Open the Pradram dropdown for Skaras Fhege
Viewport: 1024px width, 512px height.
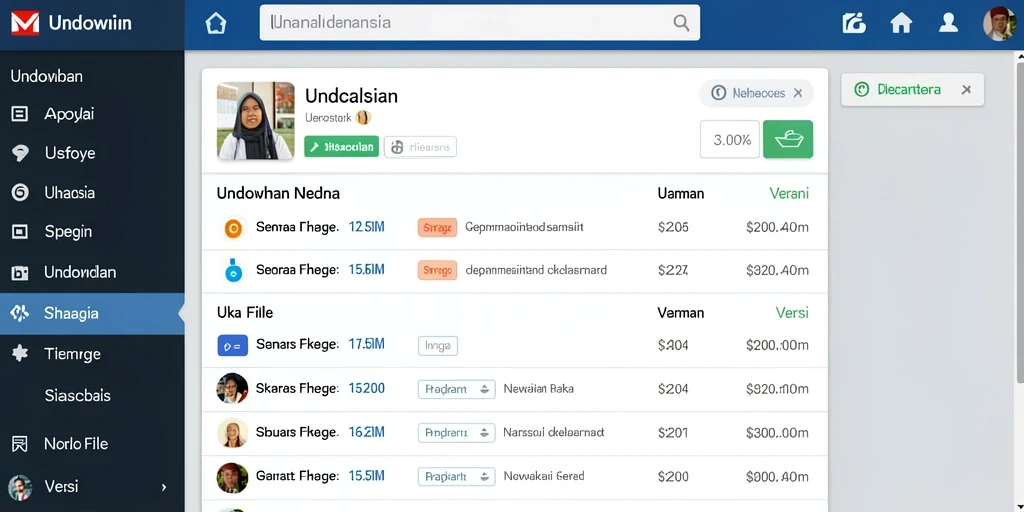pyautogui.click(x=456, y=389)
